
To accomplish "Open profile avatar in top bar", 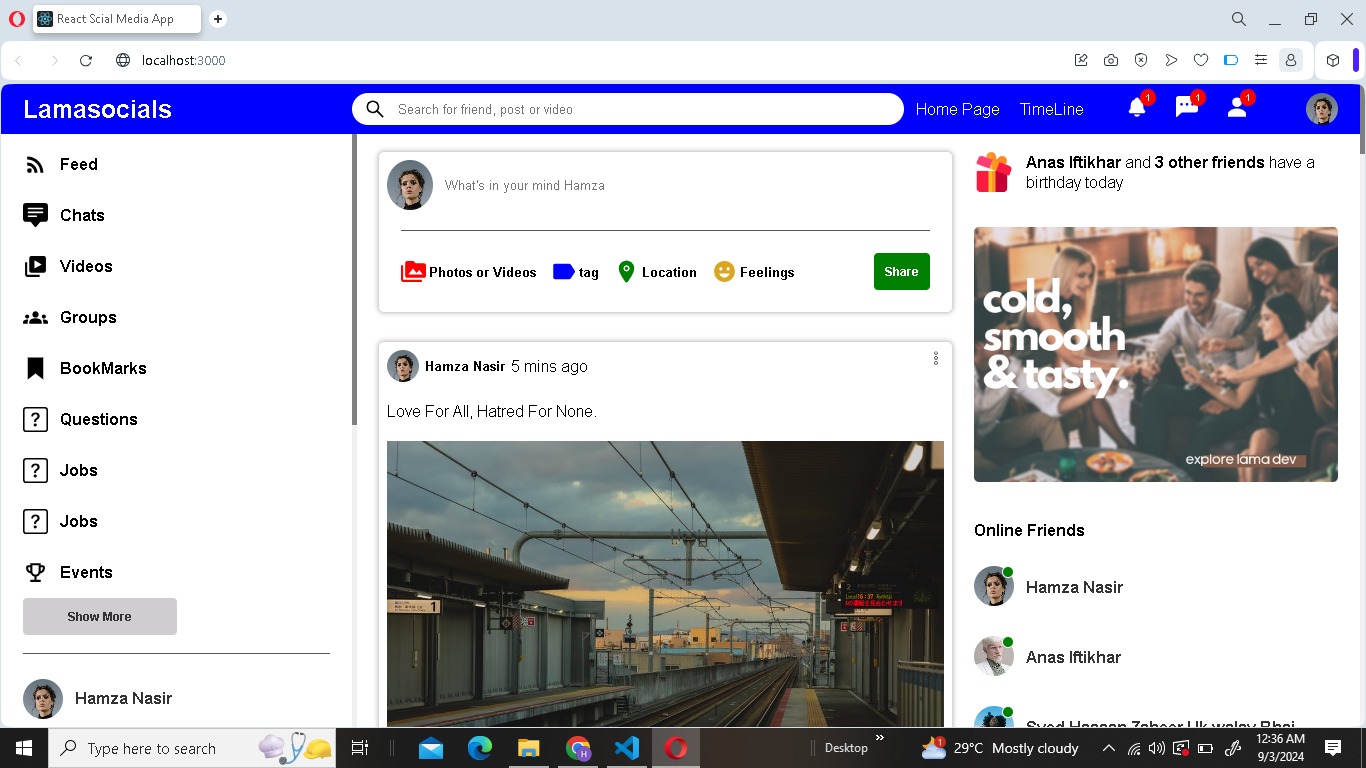I will click(x=1322, y=109).
